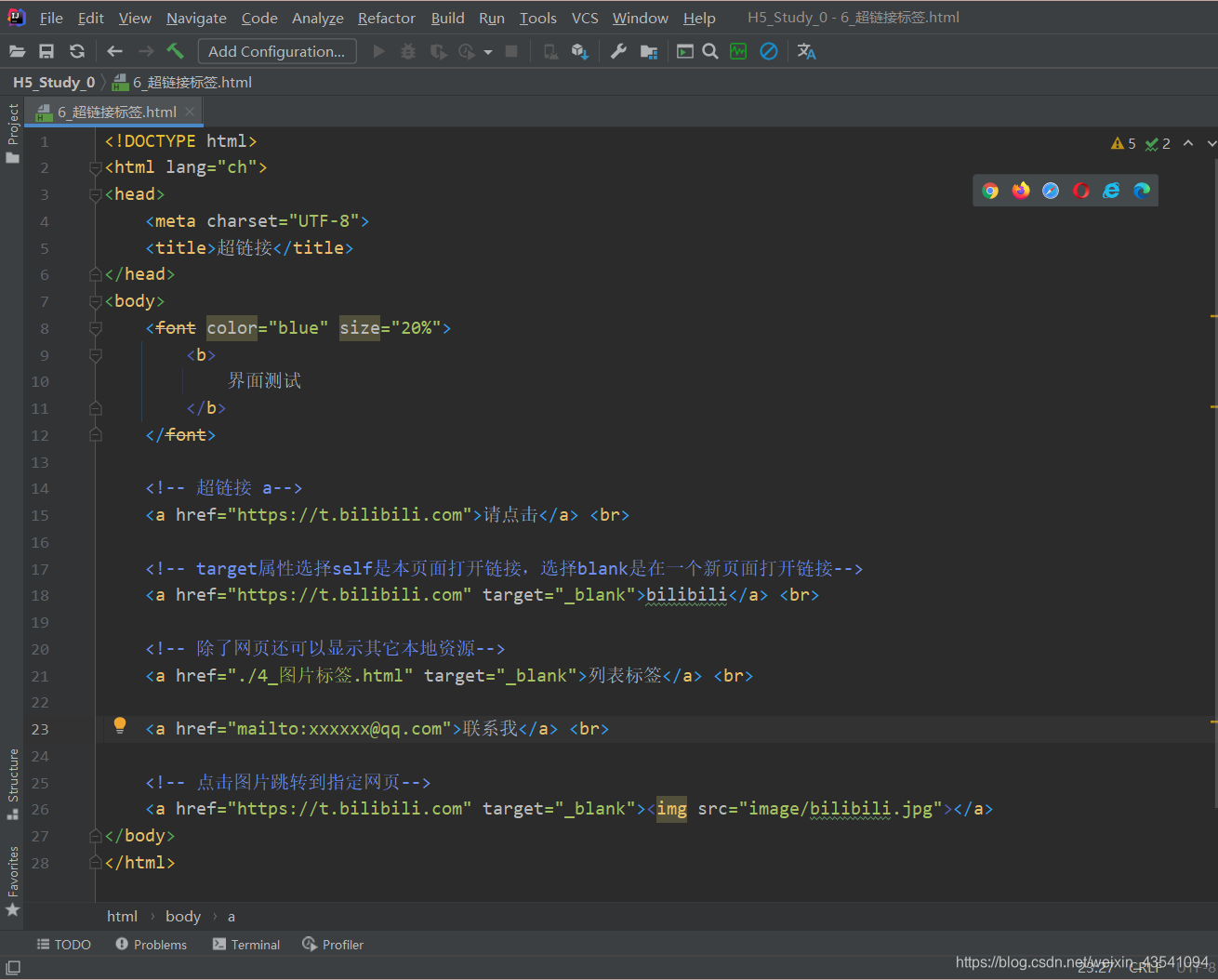Click the Run Anything terminal icon
This screenshot has width=1218, height=980.
point(685,51)
